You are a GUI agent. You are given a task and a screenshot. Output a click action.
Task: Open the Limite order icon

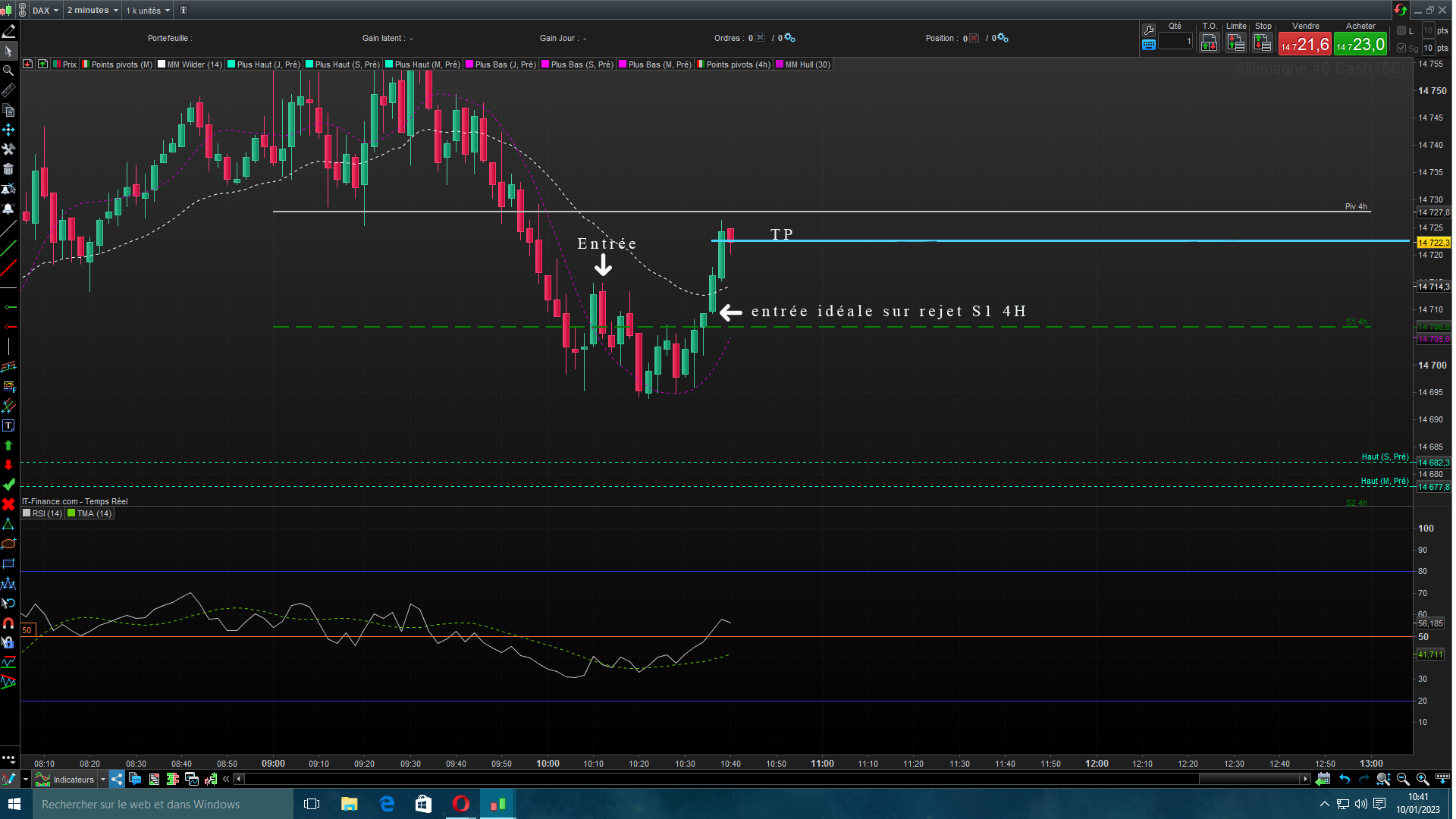(1236, 43)
